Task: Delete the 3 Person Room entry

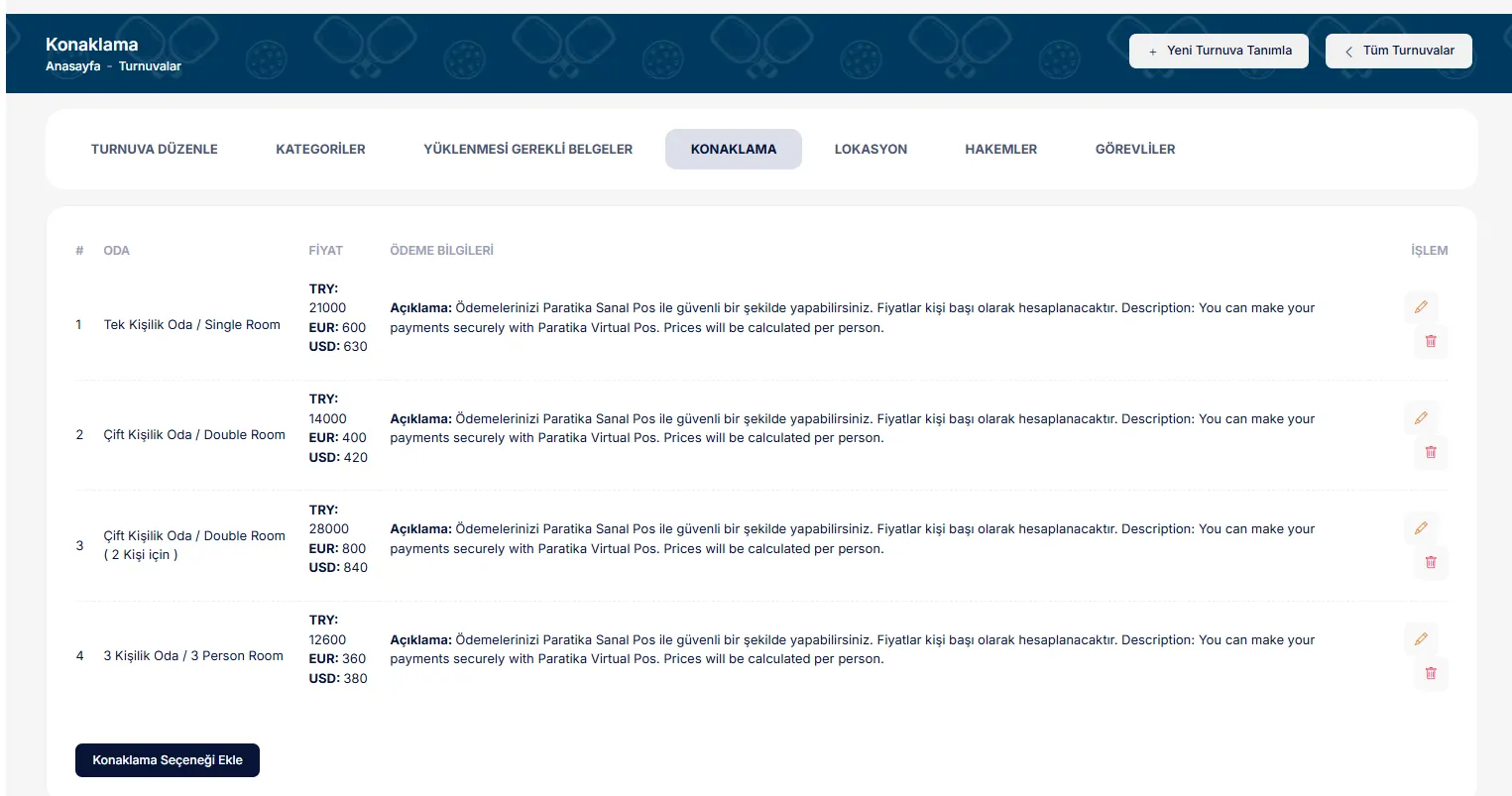Action: 1430,673
